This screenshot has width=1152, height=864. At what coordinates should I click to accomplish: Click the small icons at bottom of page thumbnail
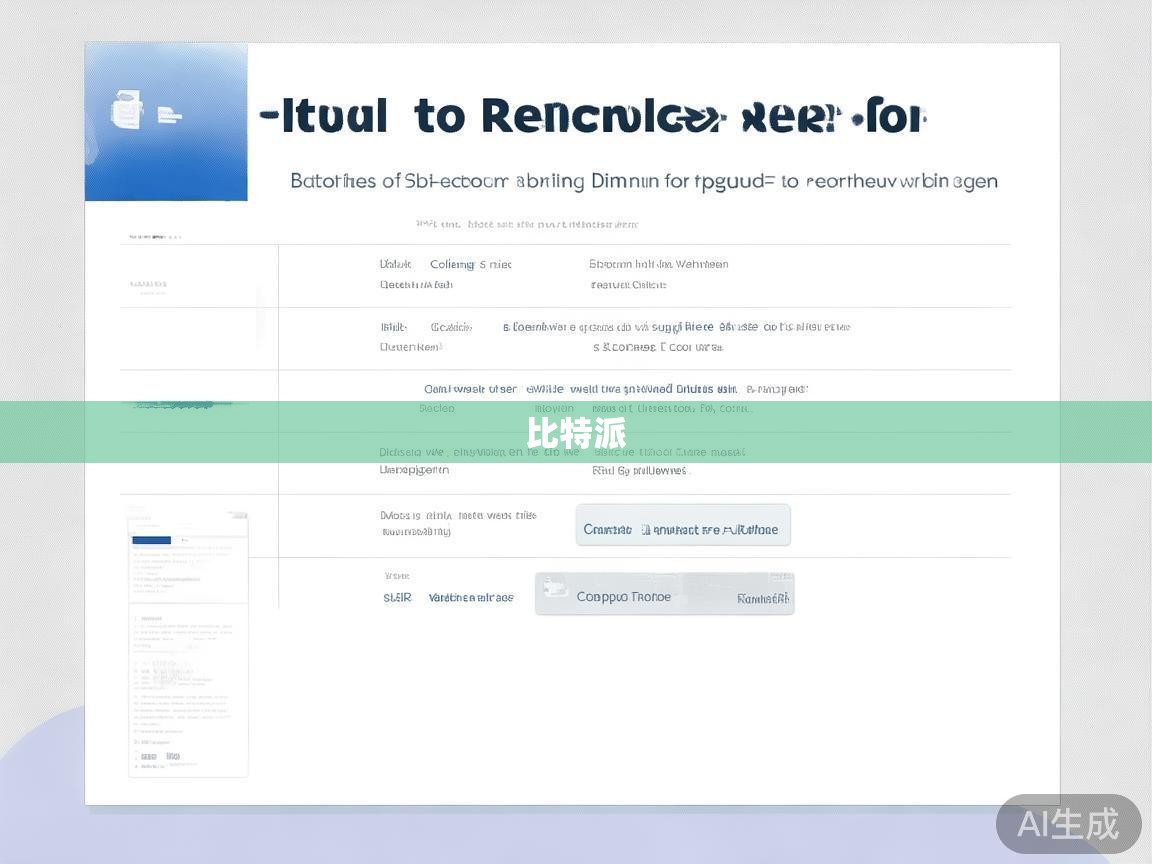[x=160, y=757]
